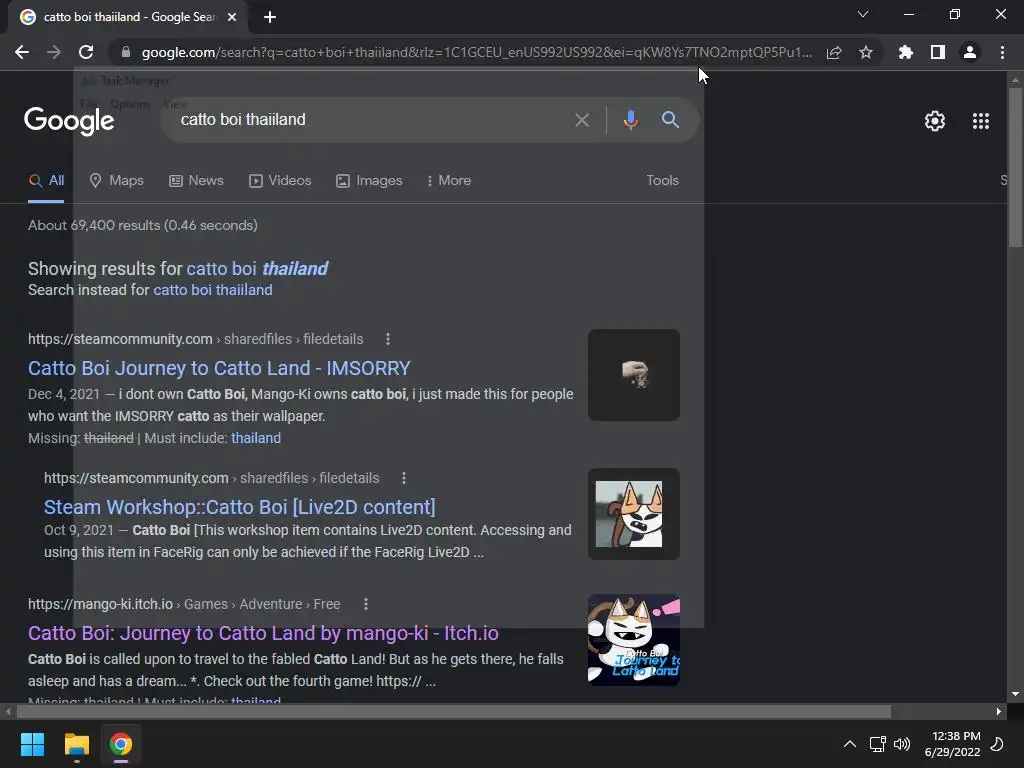
Task: Click the scroll down arrow of the page
Action: coord(1015,694)
